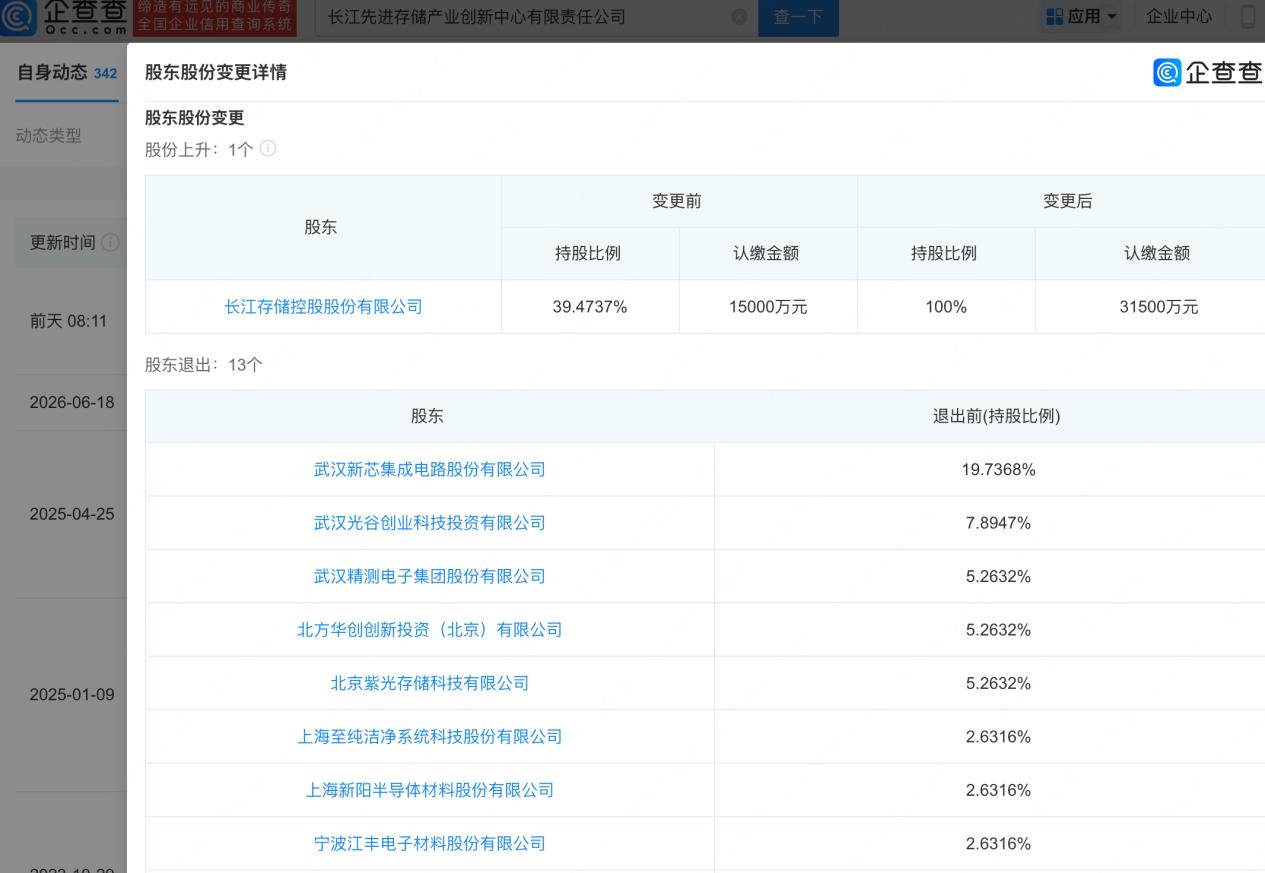The width and height of the screenshot is (1265, 873).
Task: Click the Qcc.com logo at top left
Action: click(x=65, y=17)
